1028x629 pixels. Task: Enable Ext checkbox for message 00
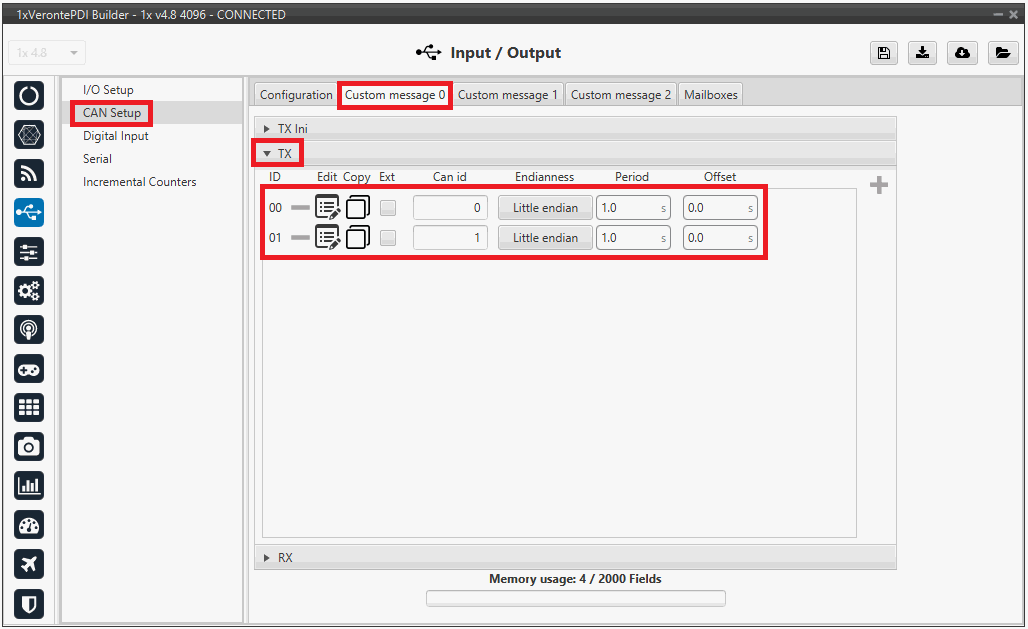click(388, 208)
